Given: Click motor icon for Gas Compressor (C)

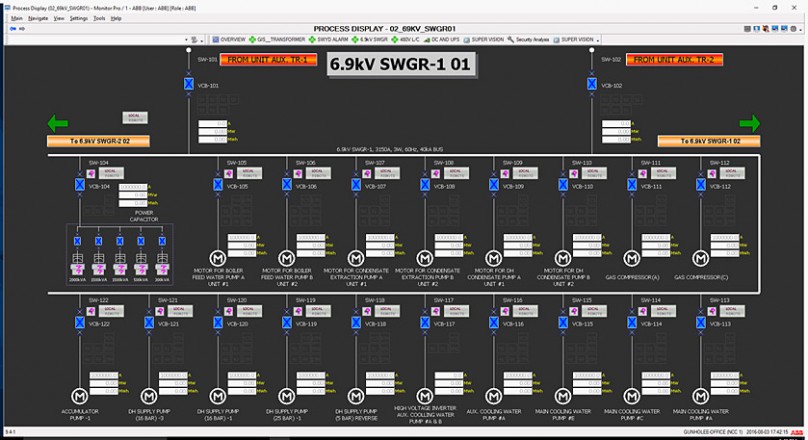Looking at the screenshot, I should [701, 258].
